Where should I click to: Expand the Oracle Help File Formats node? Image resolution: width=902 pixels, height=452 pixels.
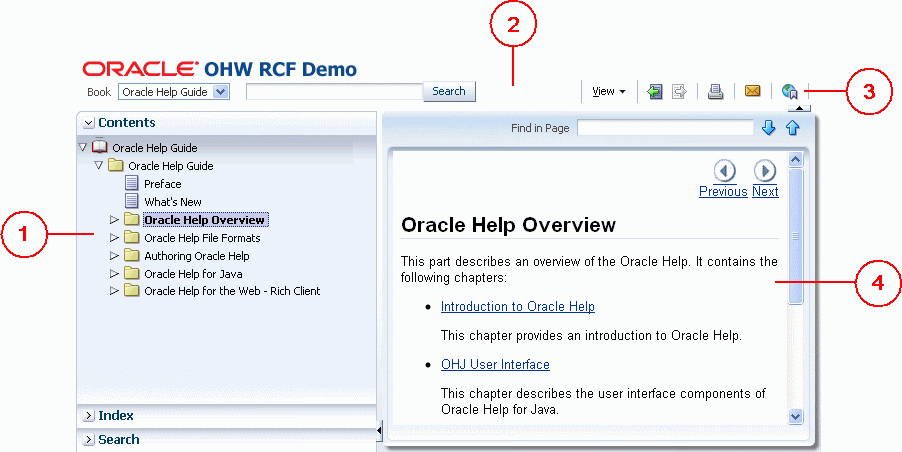(114, 237)
